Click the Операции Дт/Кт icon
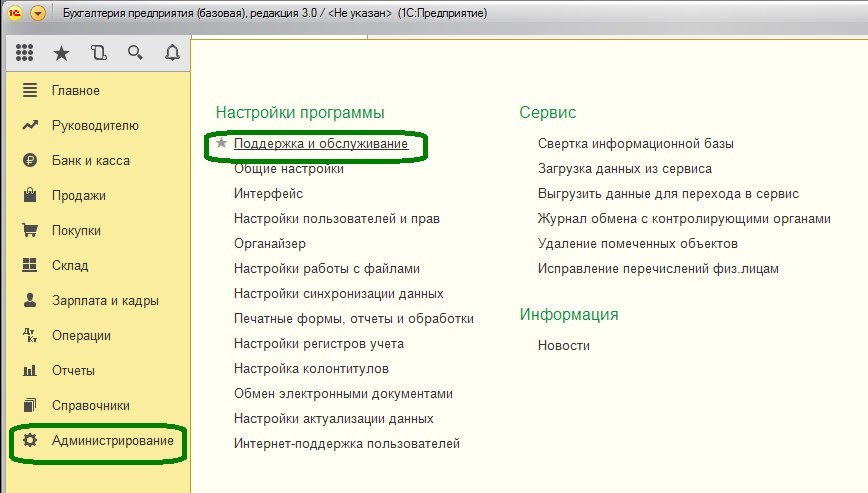 [x=30, y=335]
